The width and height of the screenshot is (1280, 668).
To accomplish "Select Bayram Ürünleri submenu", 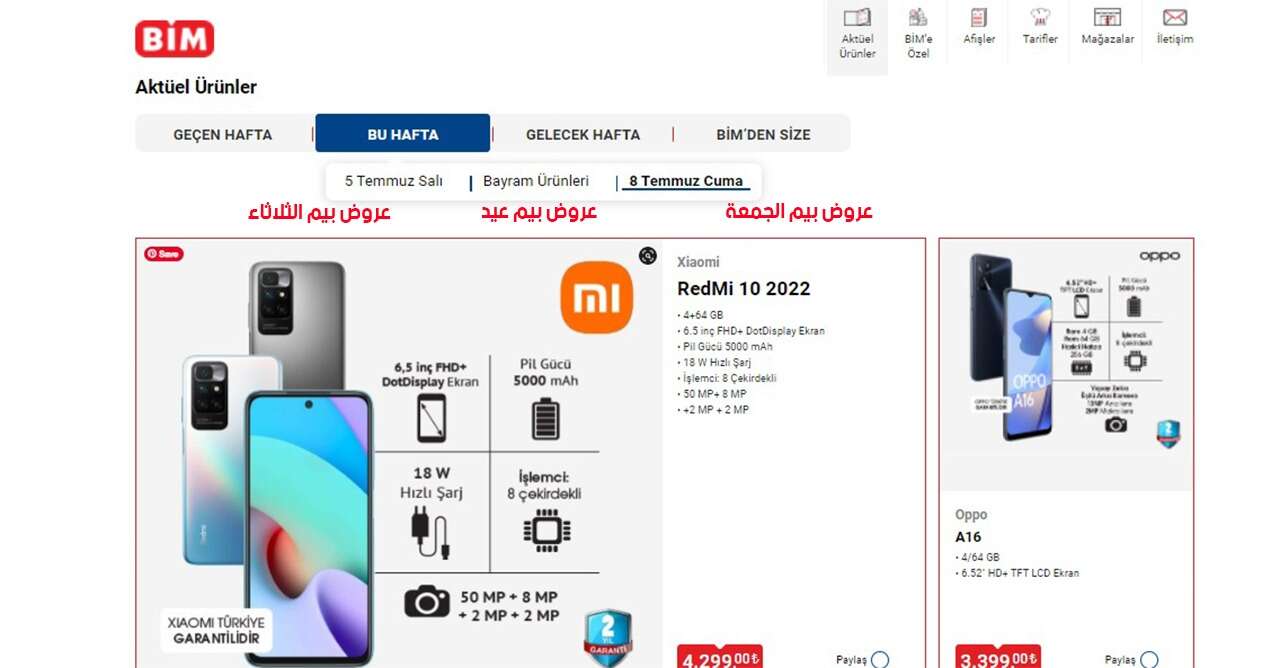I will (x=536, y=181).
